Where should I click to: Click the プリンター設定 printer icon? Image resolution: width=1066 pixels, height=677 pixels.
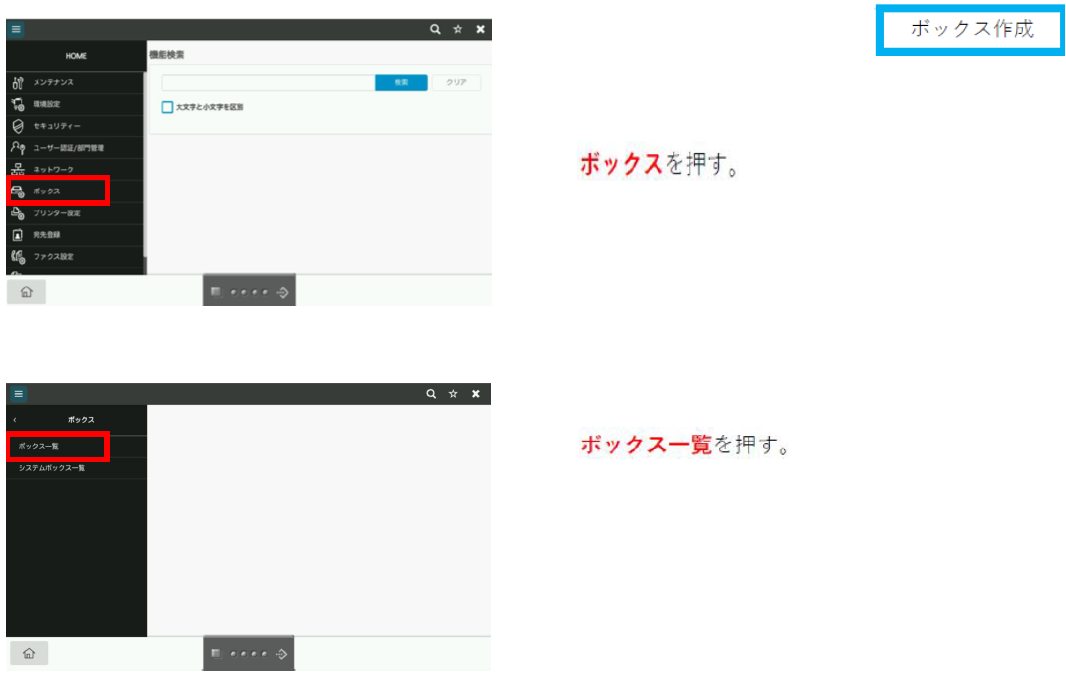18,213
